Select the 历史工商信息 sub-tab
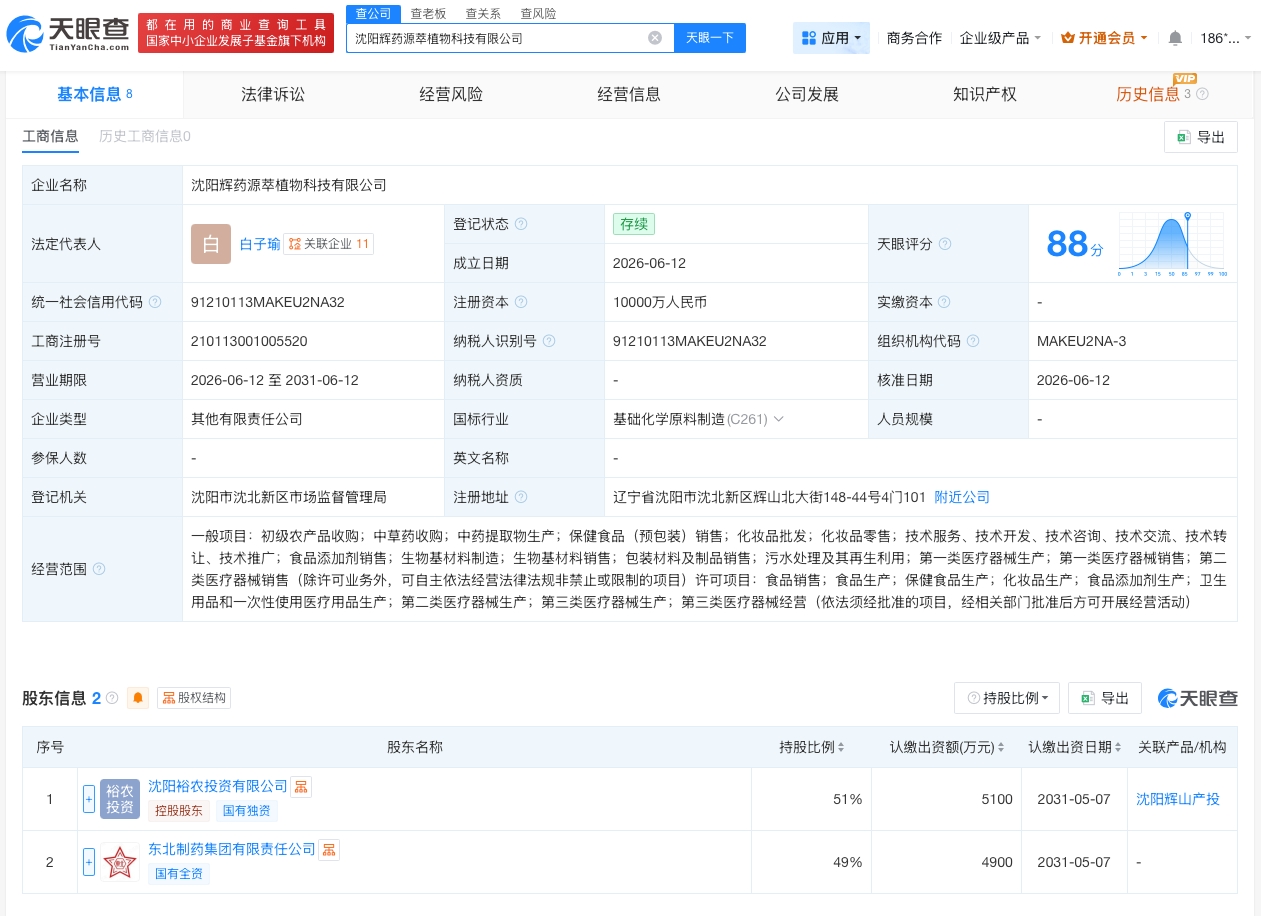1261x916 pixels. pos(145,136)
